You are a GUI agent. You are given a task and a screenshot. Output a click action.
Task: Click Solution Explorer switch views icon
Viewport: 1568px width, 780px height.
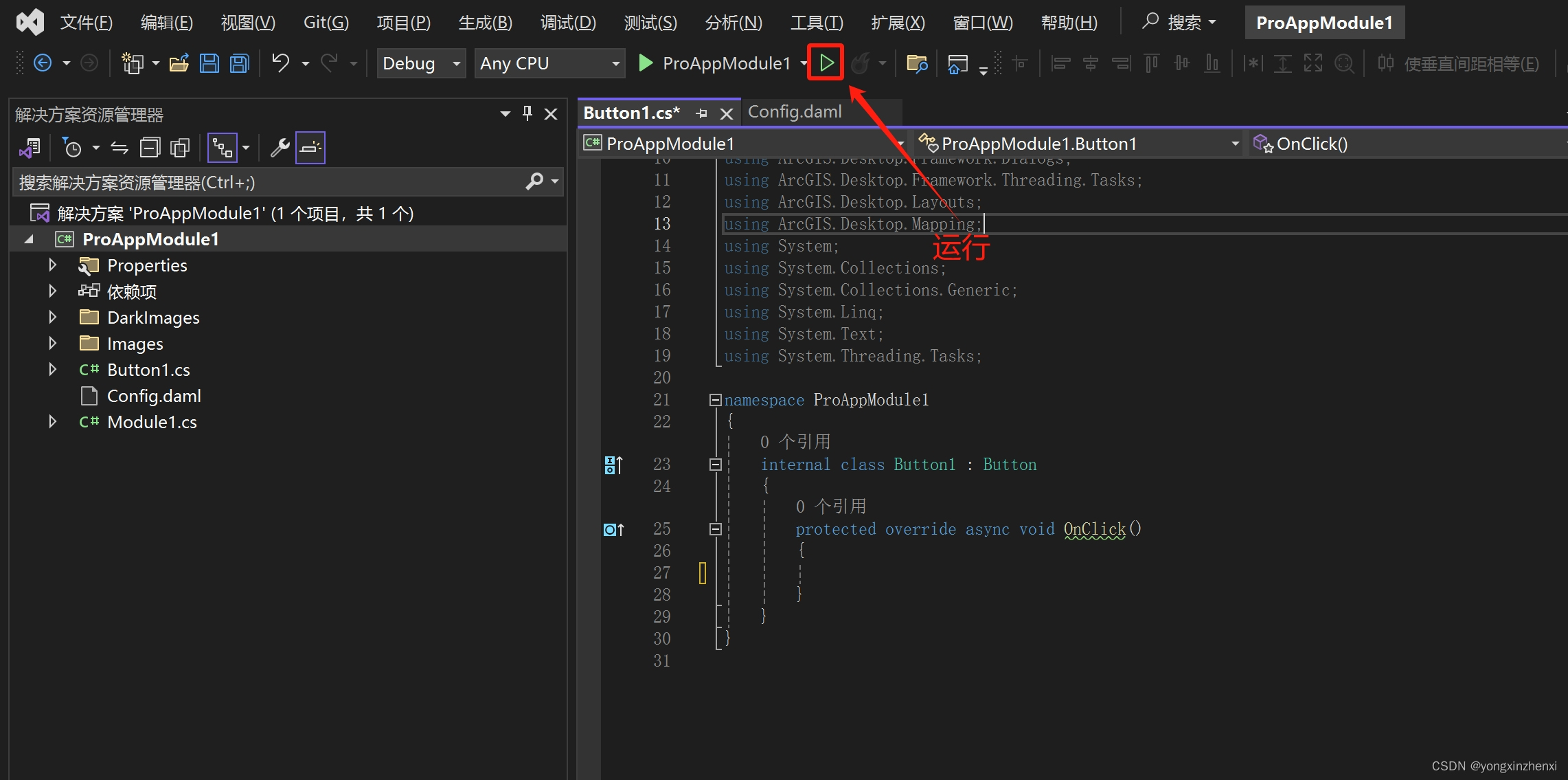tap(30, 148)
